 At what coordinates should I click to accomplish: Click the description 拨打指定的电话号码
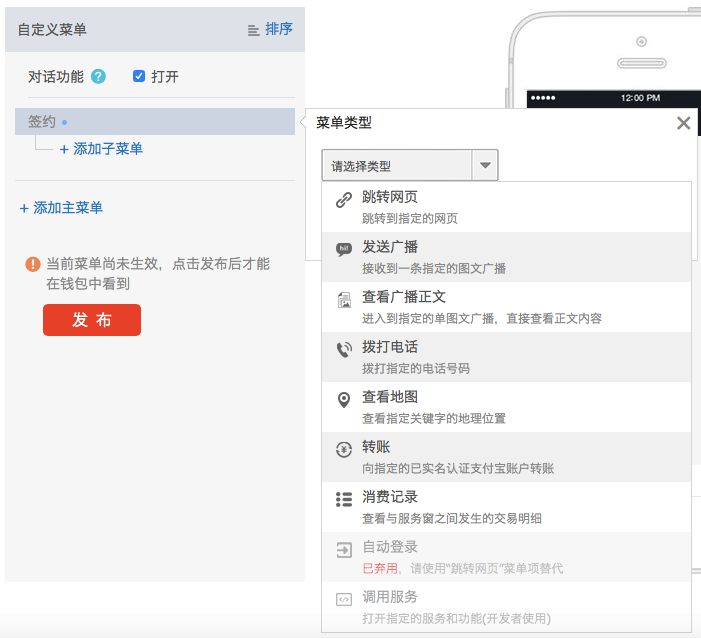point(416,369)
